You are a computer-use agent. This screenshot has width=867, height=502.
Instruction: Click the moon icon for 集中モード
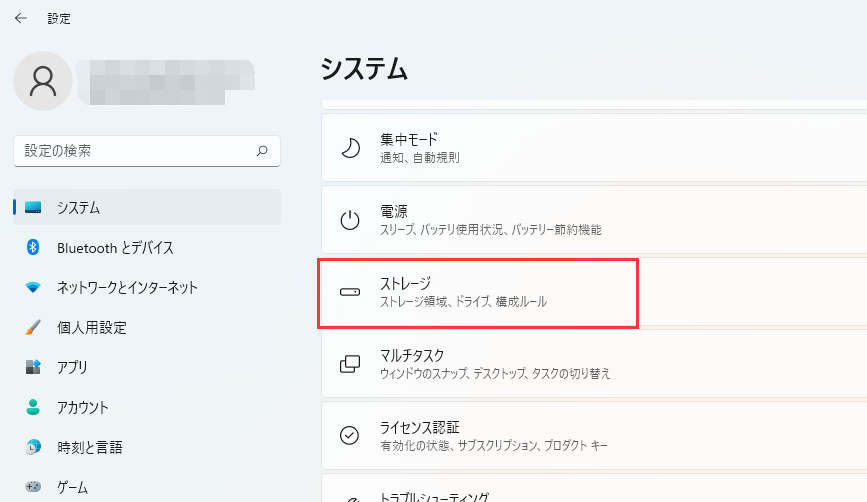tap(350, 148)
